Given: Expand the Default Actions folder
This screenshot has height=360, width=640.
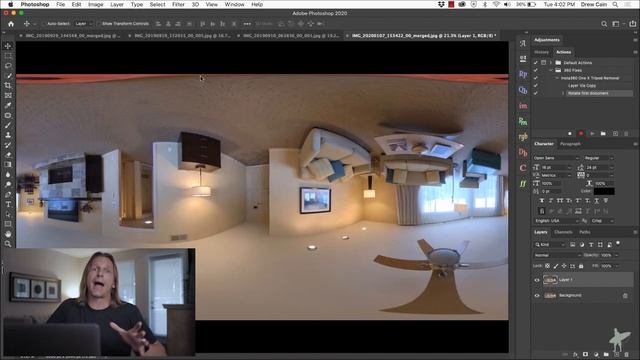Looking at the screenshot, I should tap(551, 63).
